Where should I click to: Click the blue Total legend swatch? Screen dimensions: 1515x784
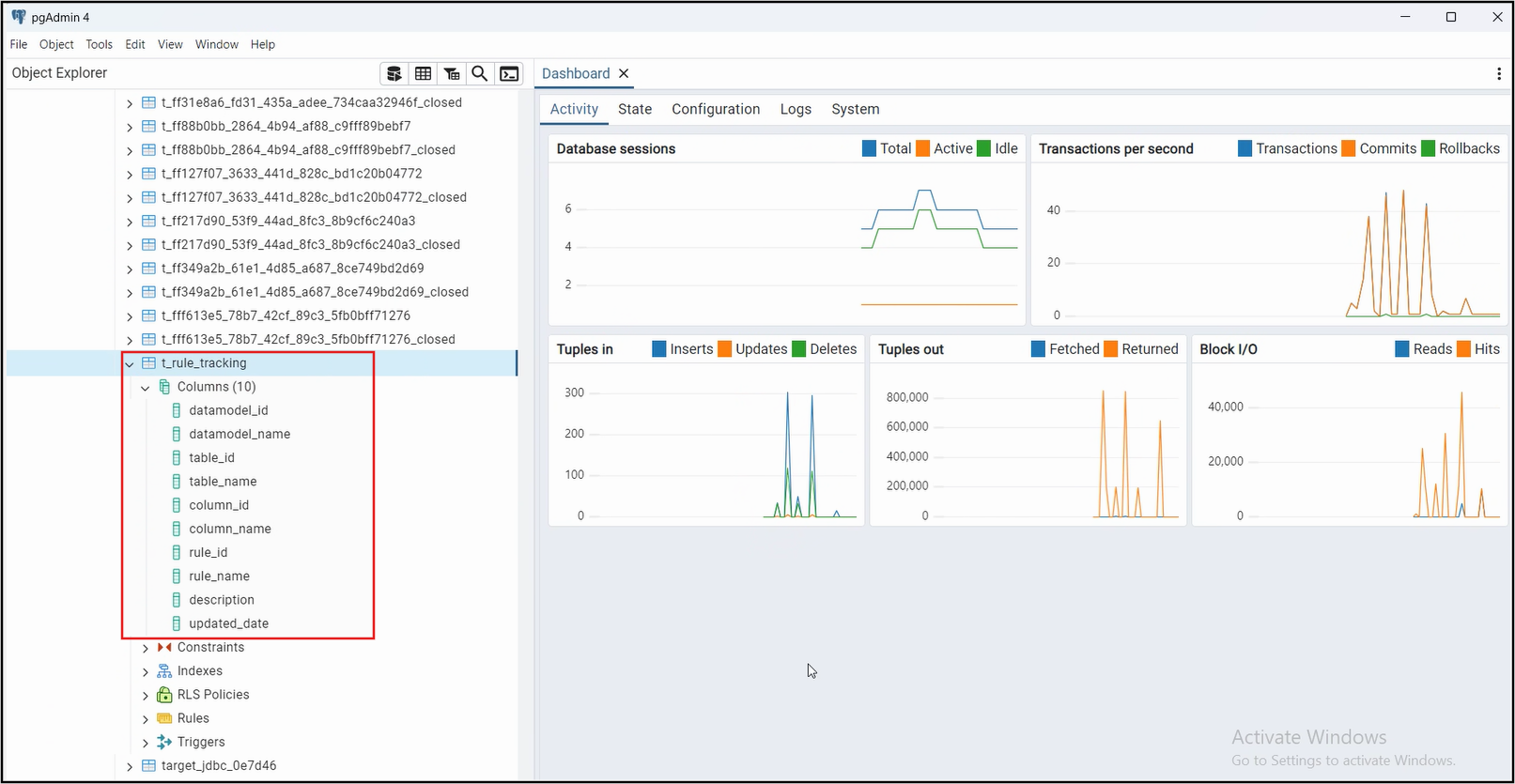coord(869,148)
